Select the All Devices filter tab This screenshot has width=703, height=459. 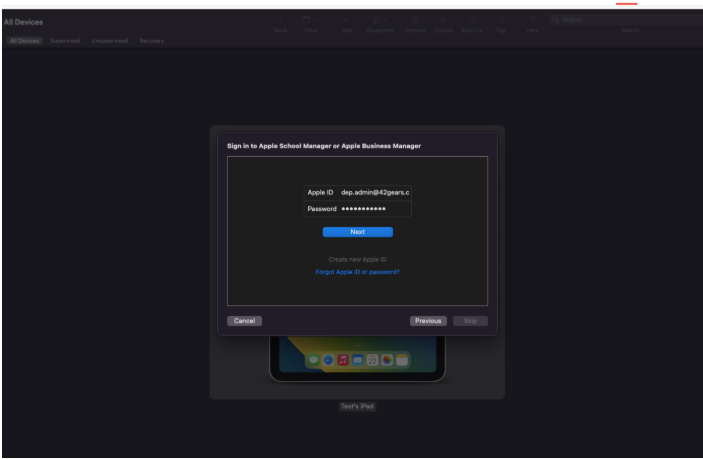(25, 41)
